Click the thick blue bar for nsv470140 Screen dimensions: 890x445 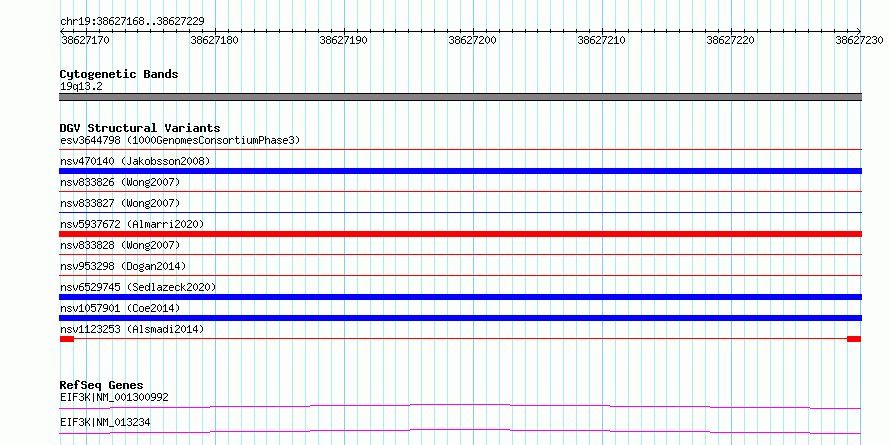460,171
